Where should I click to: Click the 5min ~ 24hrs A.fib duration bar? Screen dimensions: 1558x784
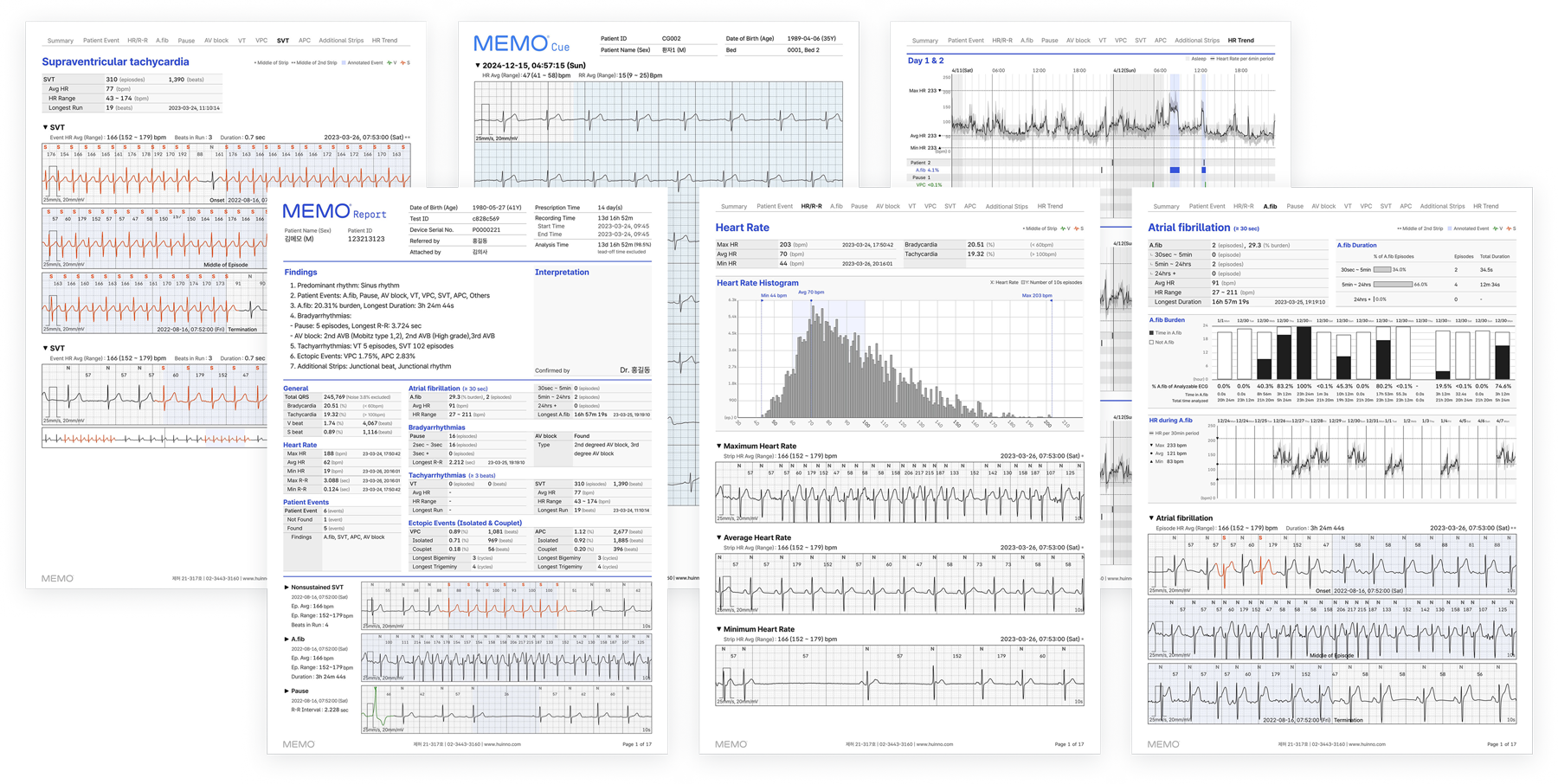(x=1393, y=284)
